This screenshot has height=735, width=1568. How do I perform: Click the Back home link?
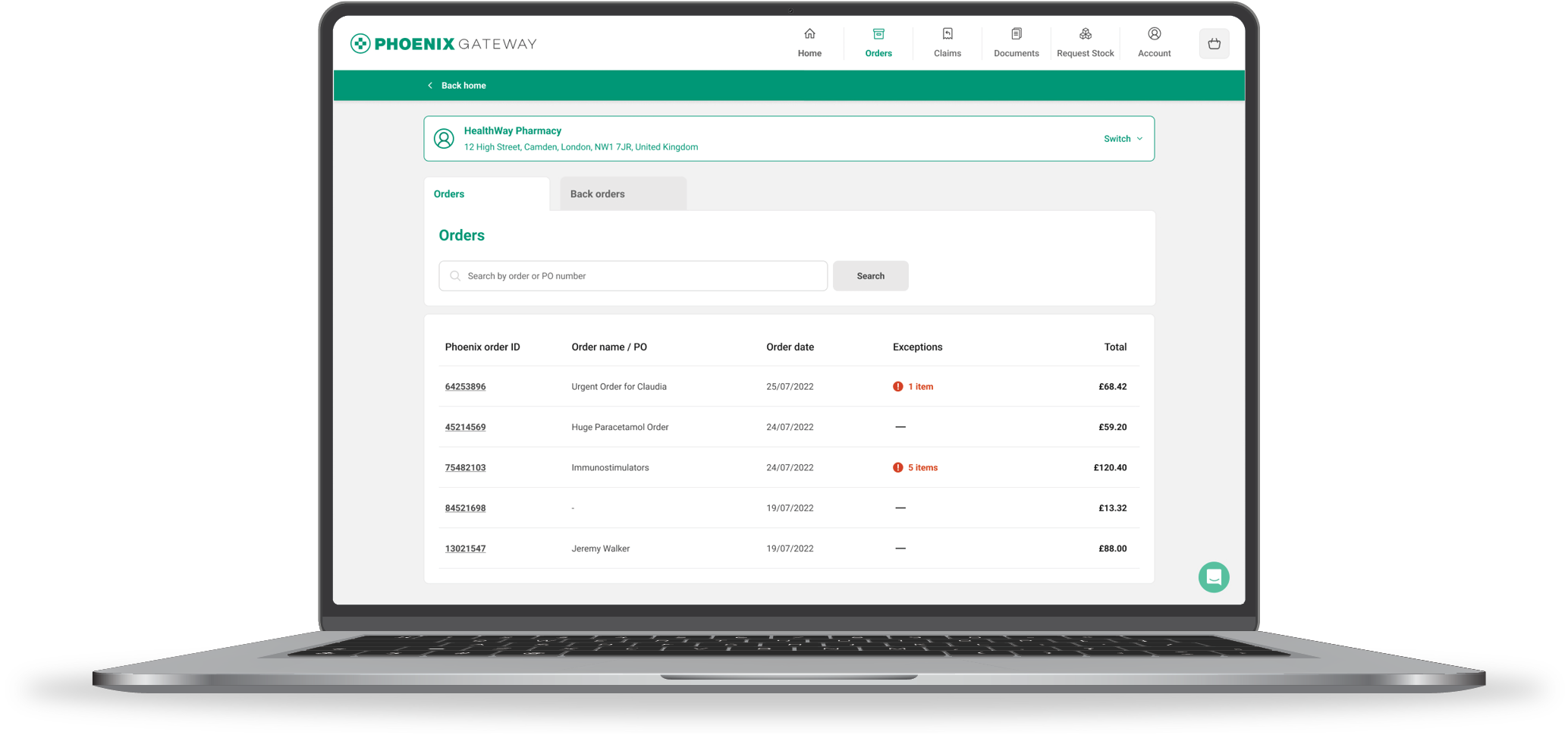[x=456, y=85]
